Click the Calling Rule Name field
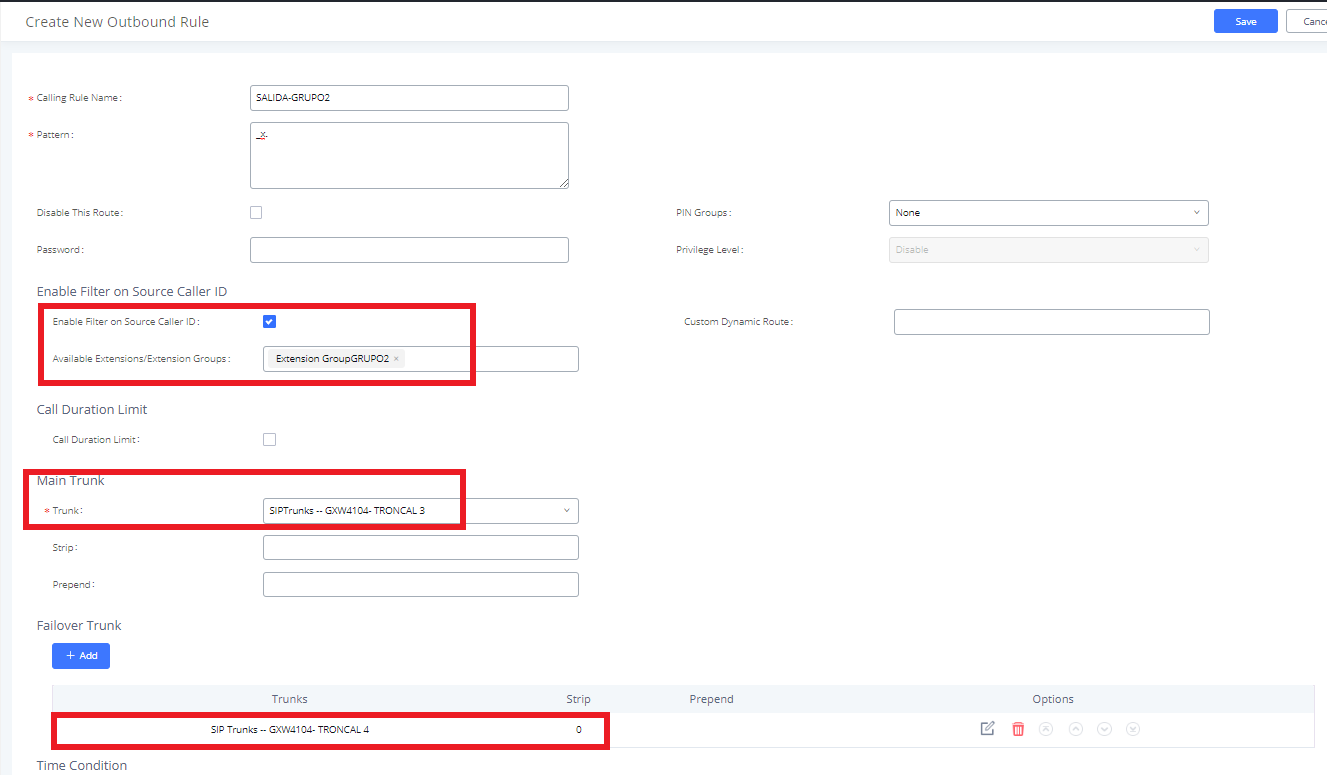The height and width of the screenshot is (775, 1327). coord(409,97)
